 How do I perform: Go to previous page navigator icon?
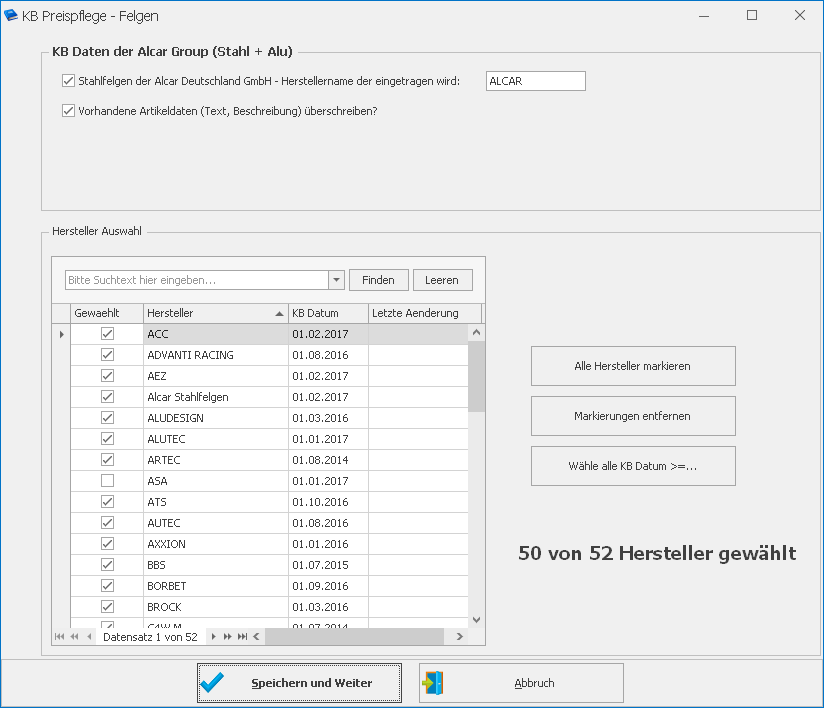point(74,637)
